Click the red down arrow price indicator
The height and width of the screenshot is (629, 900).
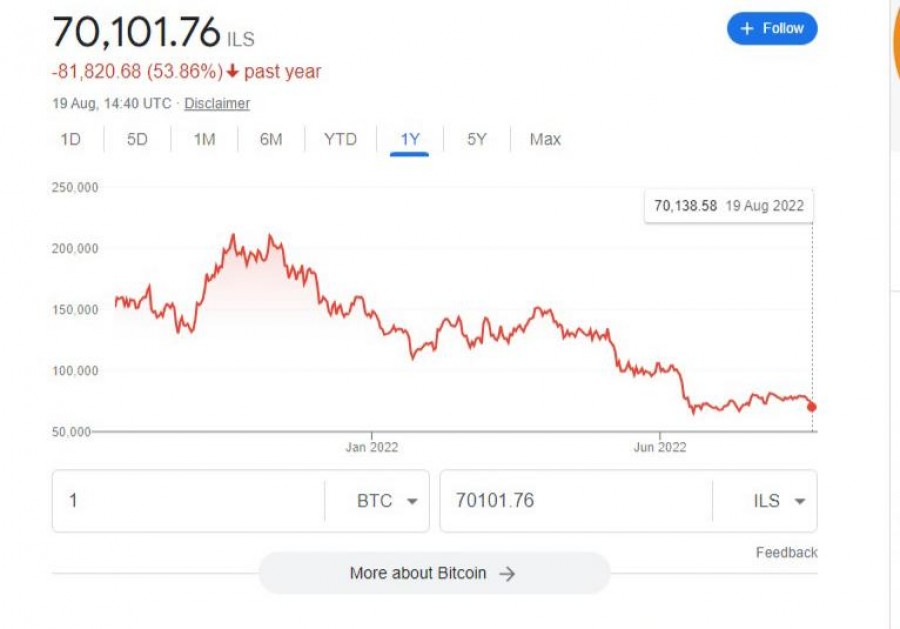click(232, 72)
